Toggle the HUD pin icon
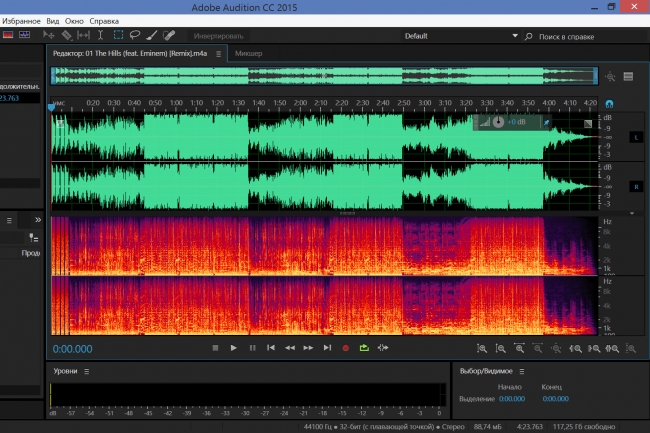650x433 pixels. [x=546, y=122]
